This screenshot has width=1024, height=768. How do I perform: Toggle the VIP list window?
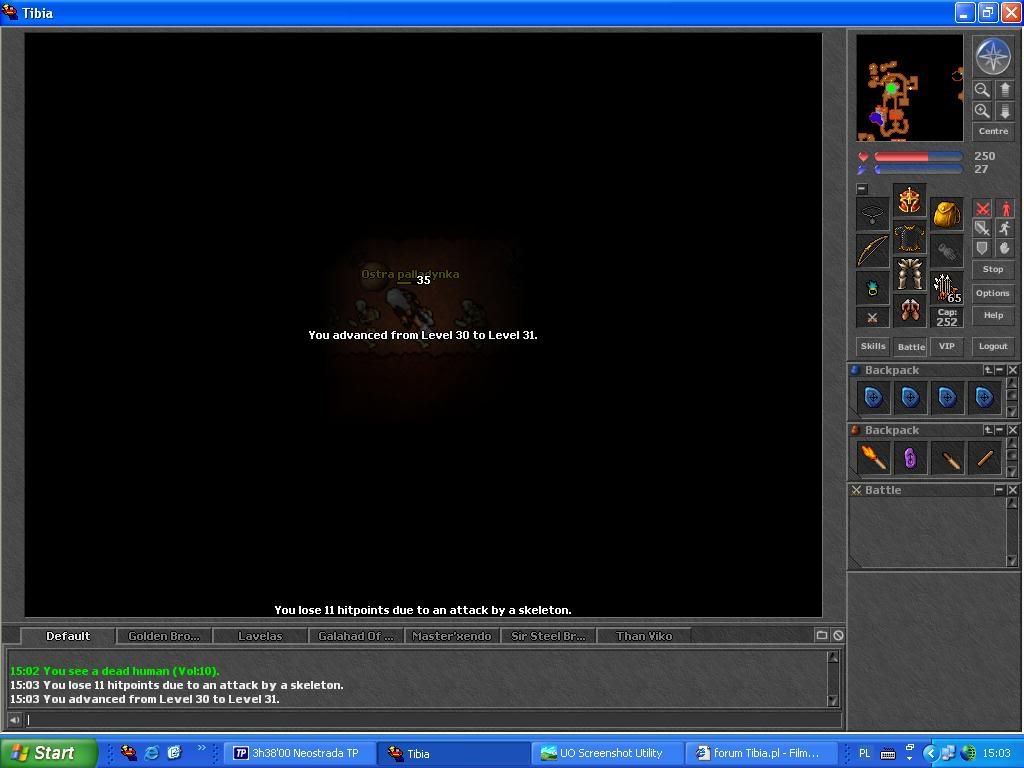[947, 347]
